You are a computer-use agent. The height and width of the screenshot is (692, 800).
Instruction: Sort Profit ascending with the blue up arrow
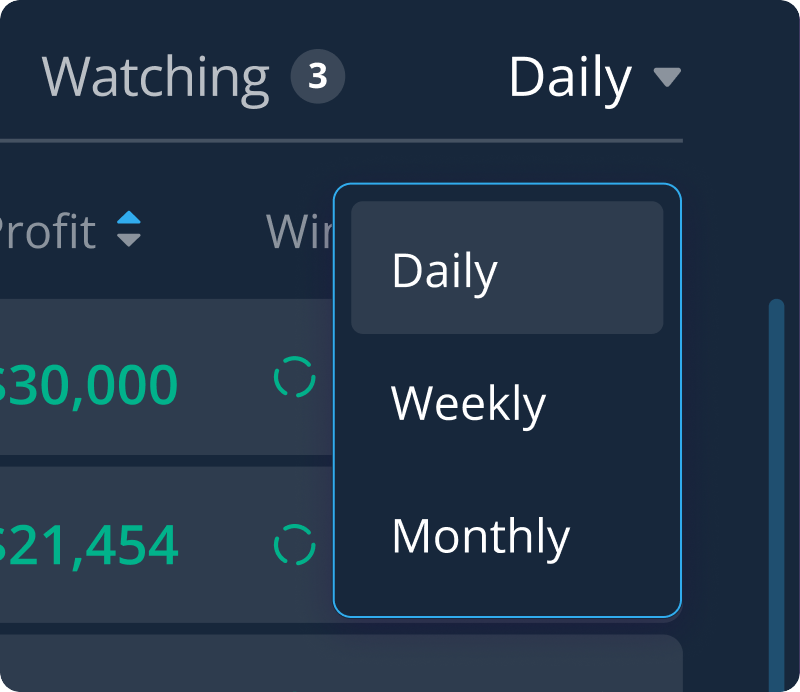(129, 218)
